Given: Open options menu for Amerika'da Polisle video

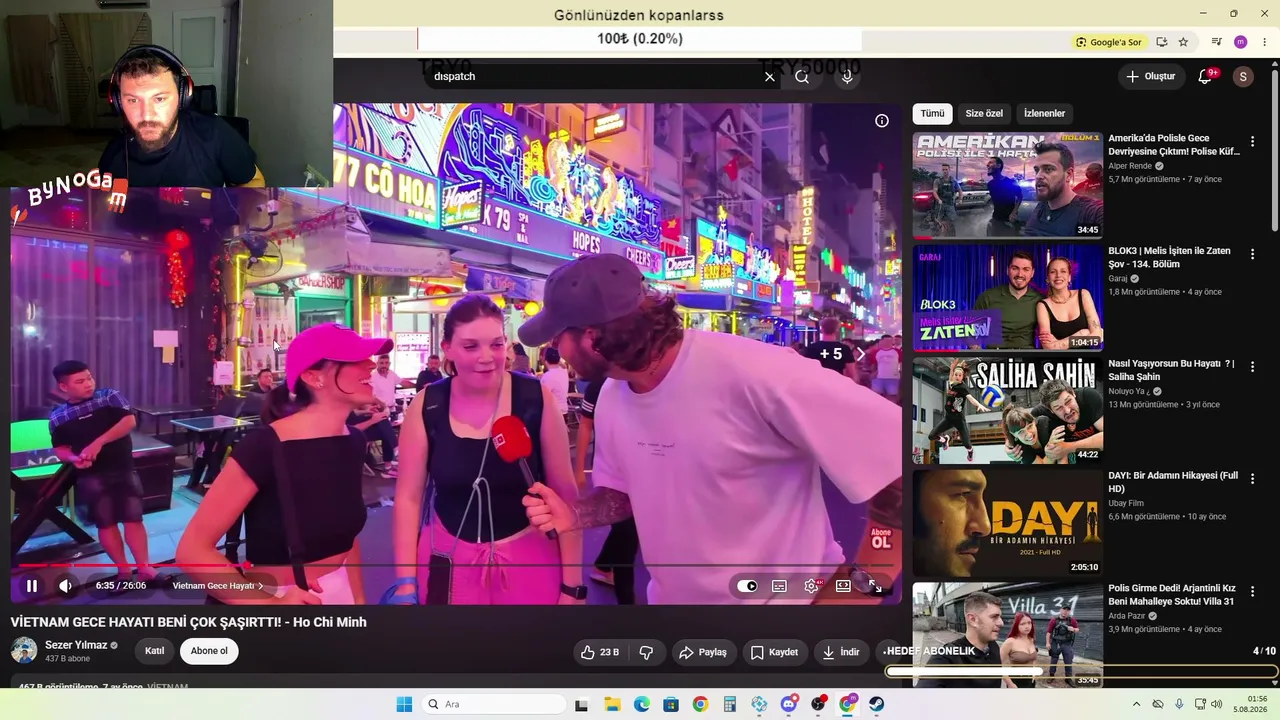Looking at the screenshot, I should 1252,142.
